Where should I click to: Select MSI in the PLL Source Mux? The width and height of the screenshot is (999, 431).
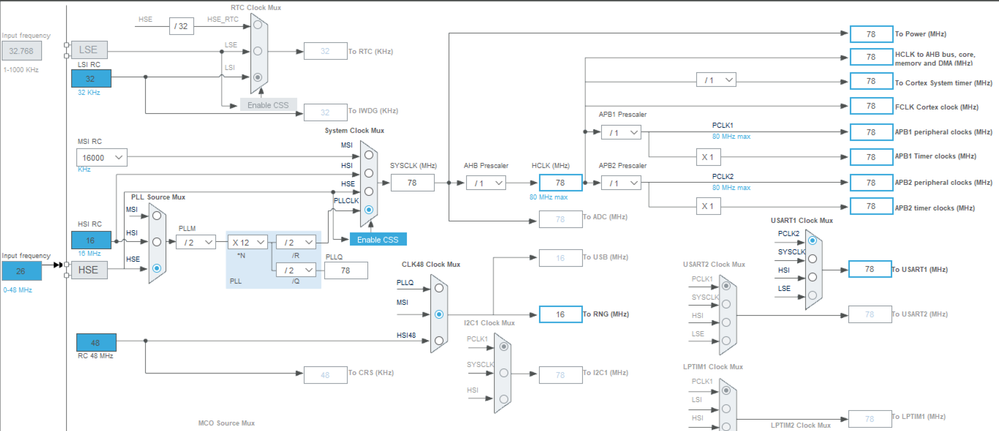157,216
